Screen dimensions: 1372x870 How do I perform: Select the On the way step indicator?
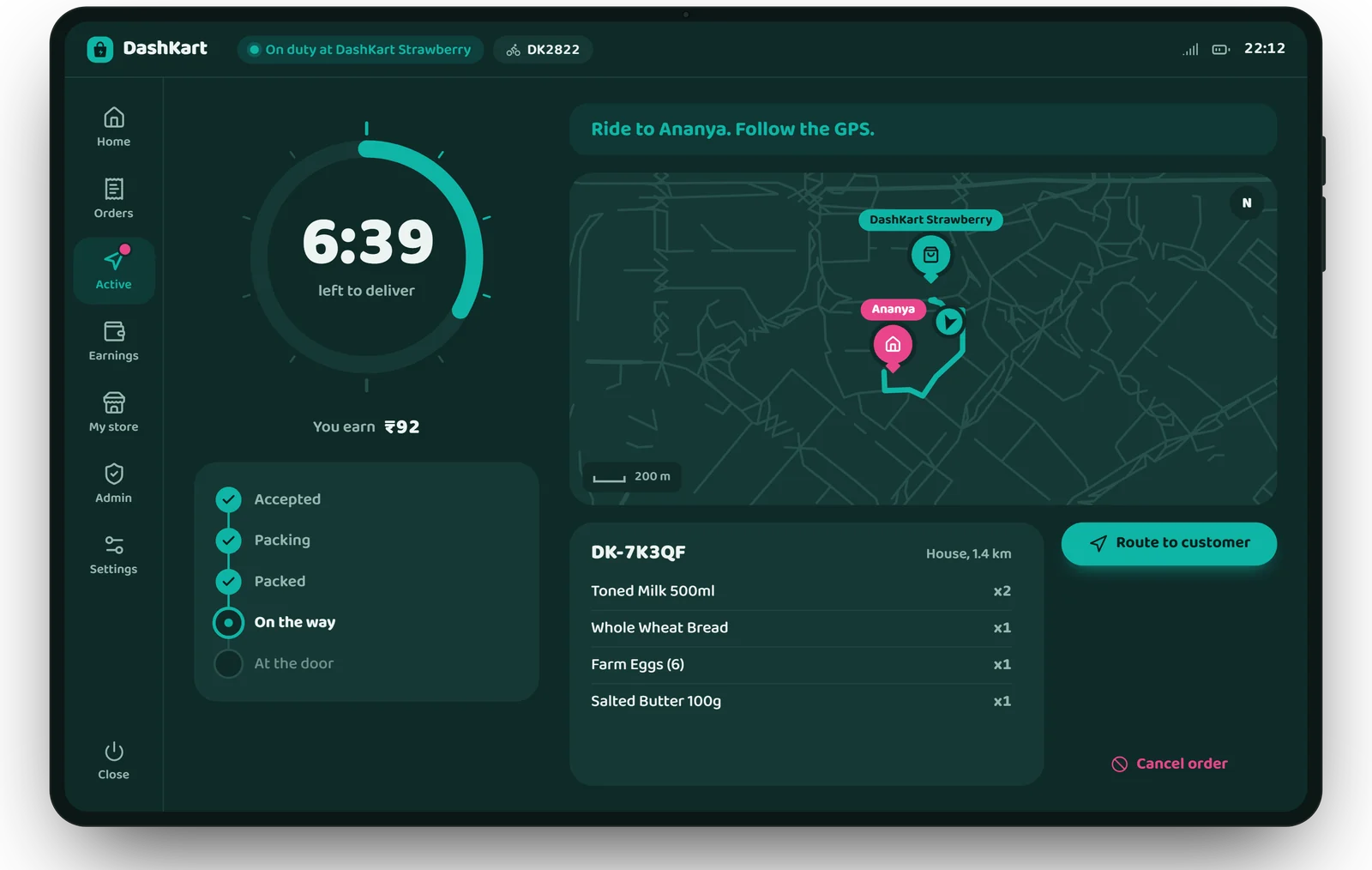[x=228, y=623]
